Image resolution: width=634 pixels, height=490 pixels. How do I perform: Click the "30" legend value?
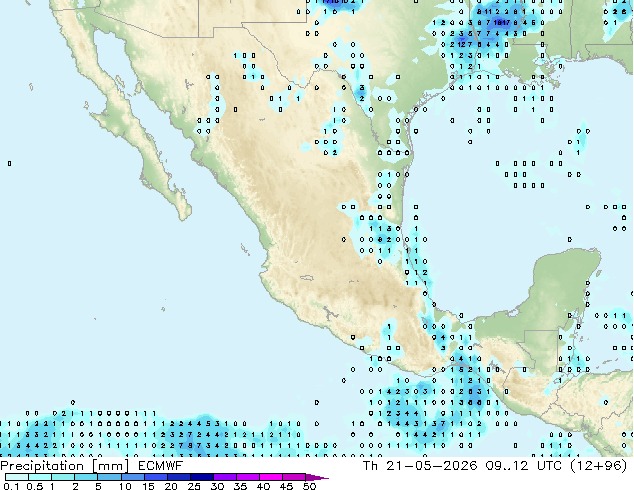pos(217,486)
